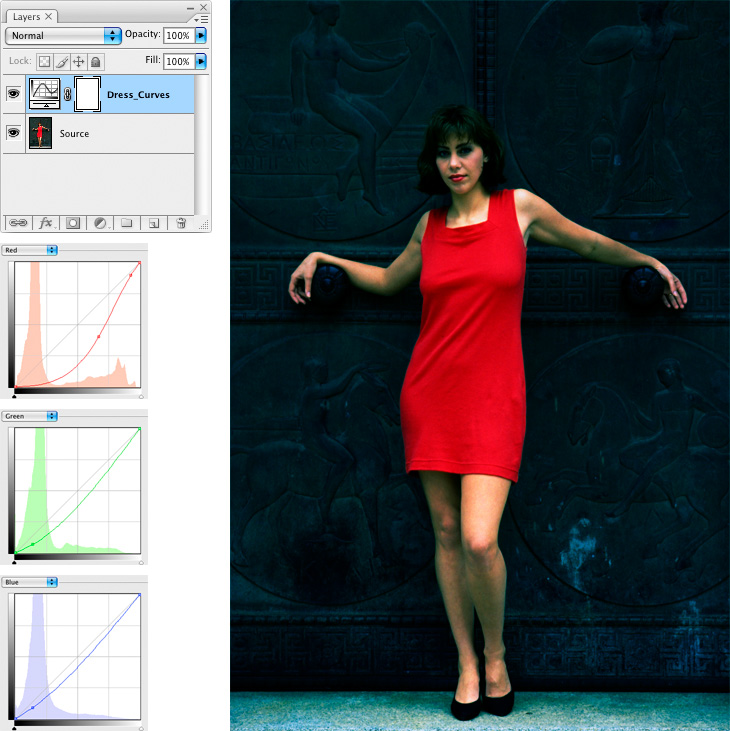Click the link layers icon
Viewport: 730px width, 731px height.
[x=19, y=223]
